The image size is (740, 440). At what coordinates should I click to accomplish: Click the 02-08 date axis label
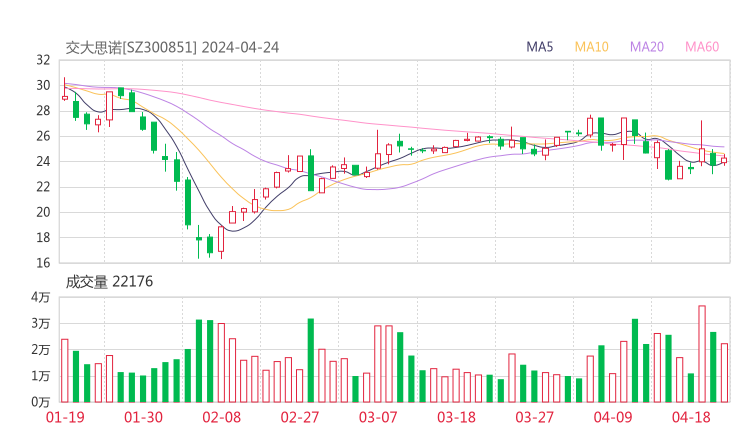tap(222, 417)
